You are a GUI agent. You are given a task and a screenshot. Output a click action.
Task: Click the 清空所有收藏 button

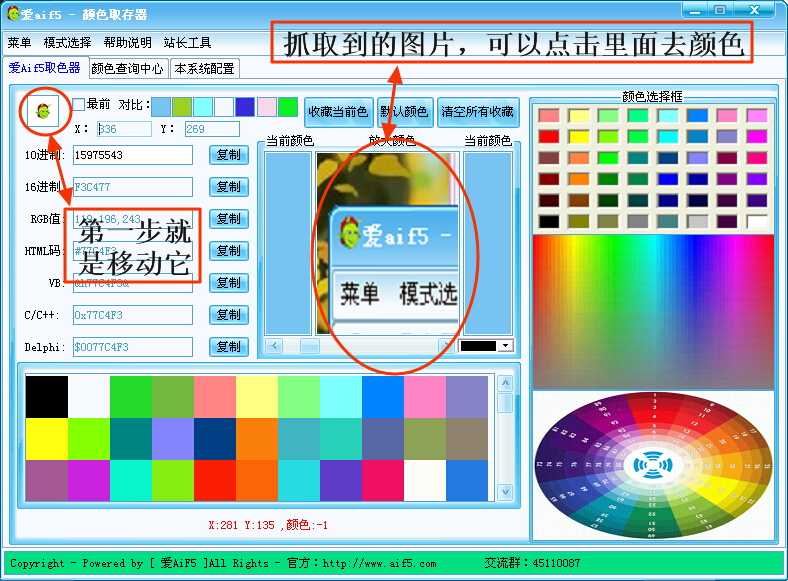pyautogui.click(x=477, y=112)
